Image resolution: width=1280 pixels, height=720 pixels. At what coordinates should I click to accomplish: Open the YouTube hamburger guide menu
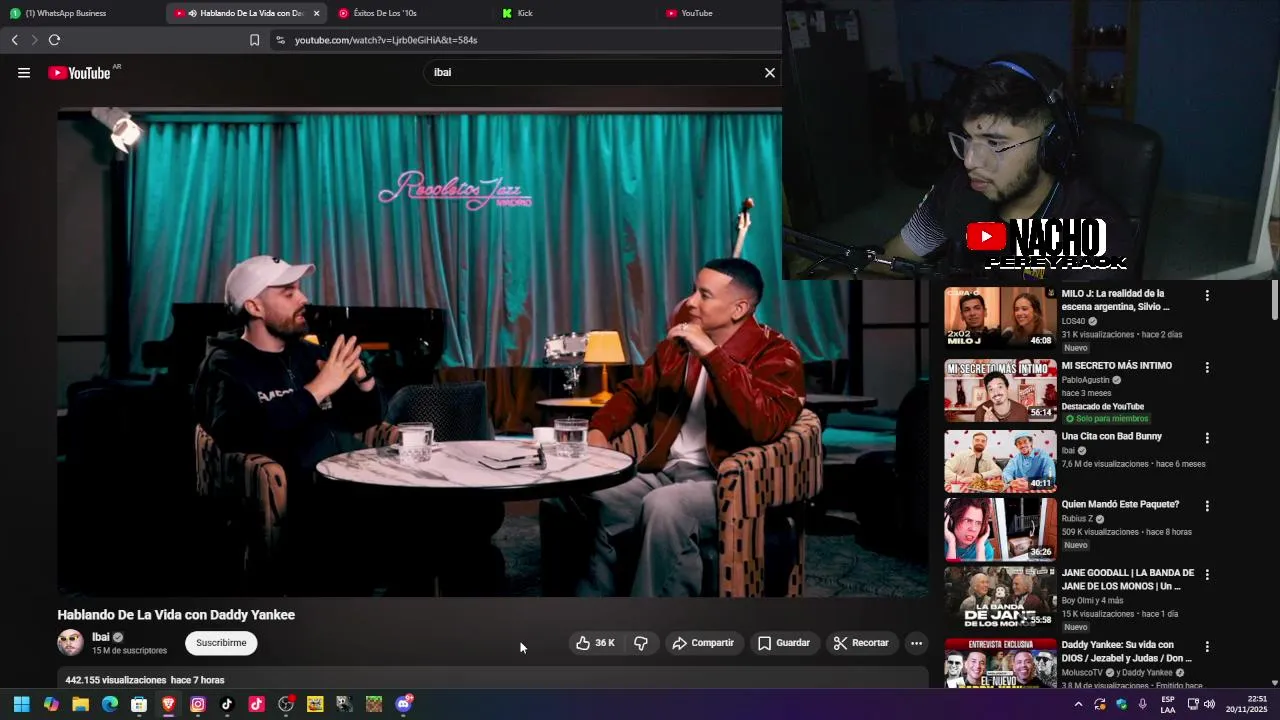pyautogui.click(x=24, y=73)
